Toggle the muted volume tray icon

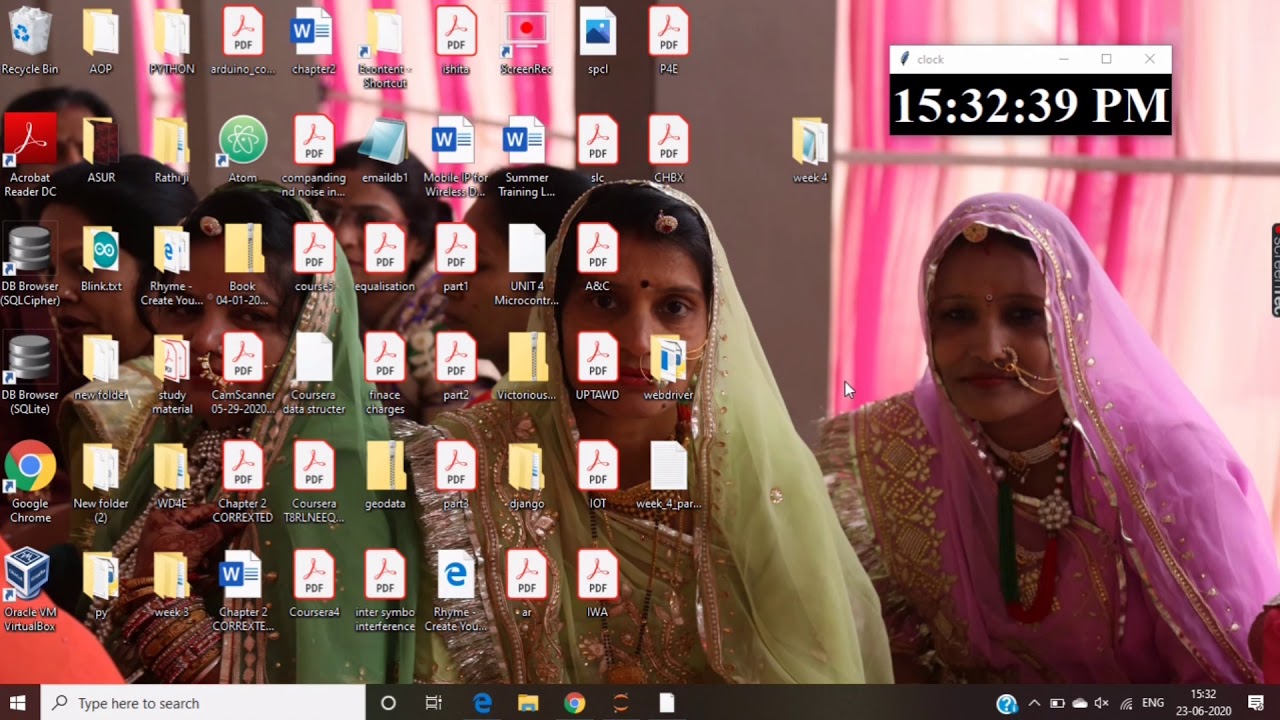point(1102,703)
